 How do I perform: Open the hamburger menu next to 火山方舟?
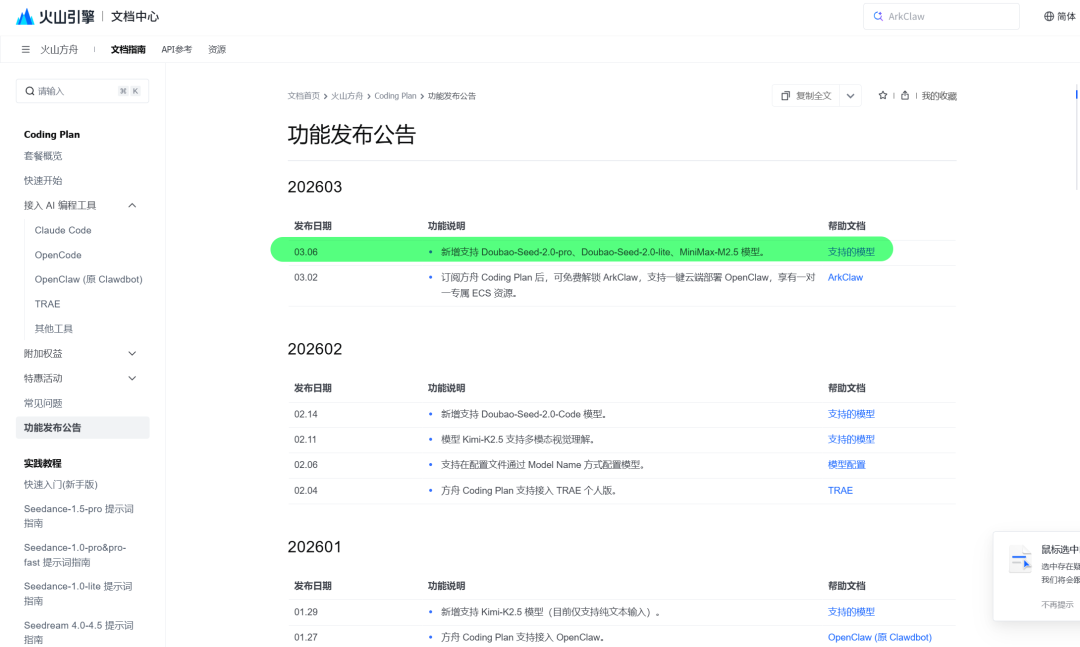(26, 49)
